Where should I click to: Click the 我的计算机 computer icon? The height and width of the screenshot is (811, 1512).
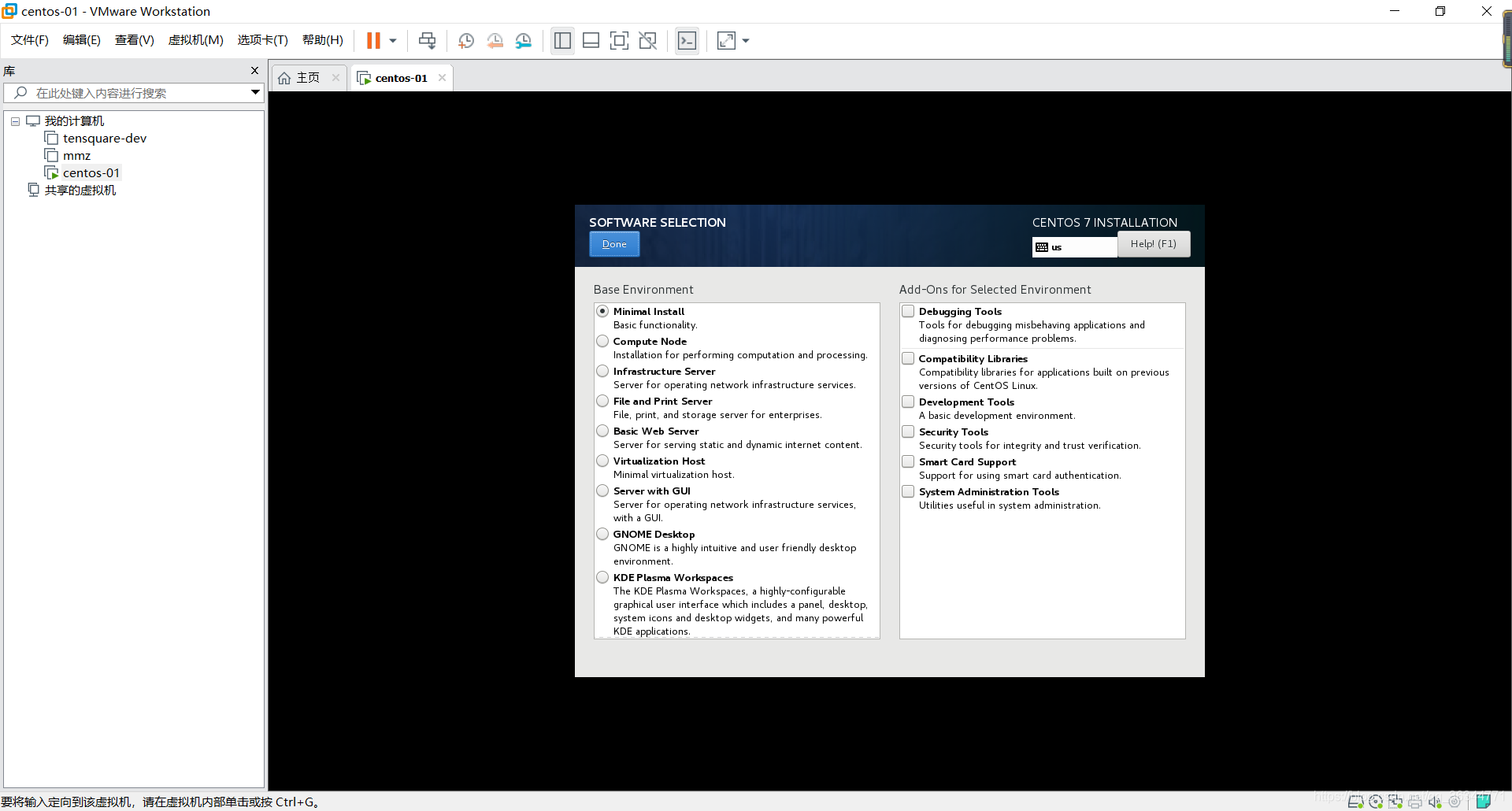tap(33, 121)
